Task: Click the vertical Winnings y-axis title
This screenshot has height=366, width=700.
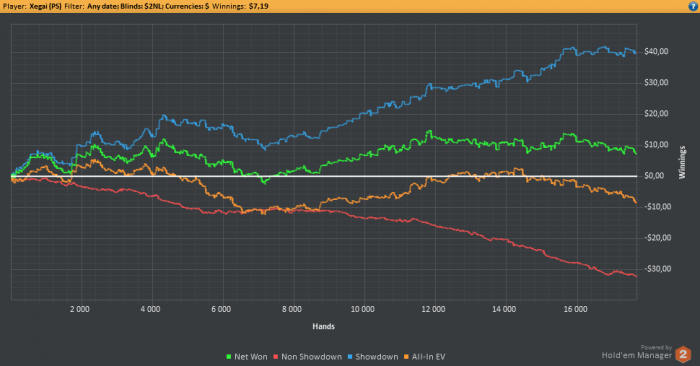Action: 682,162
